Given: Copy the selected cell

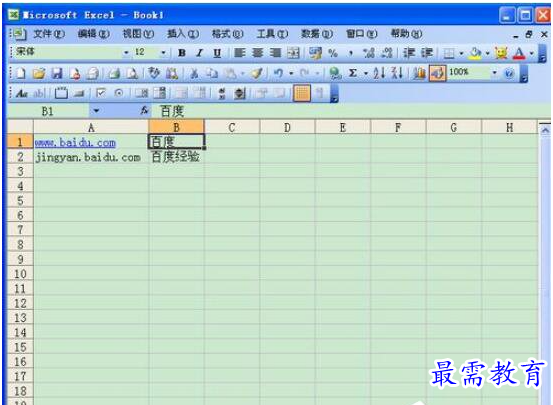Looking at the screenshot, I should pyautogui.click(x=212, y=73).
